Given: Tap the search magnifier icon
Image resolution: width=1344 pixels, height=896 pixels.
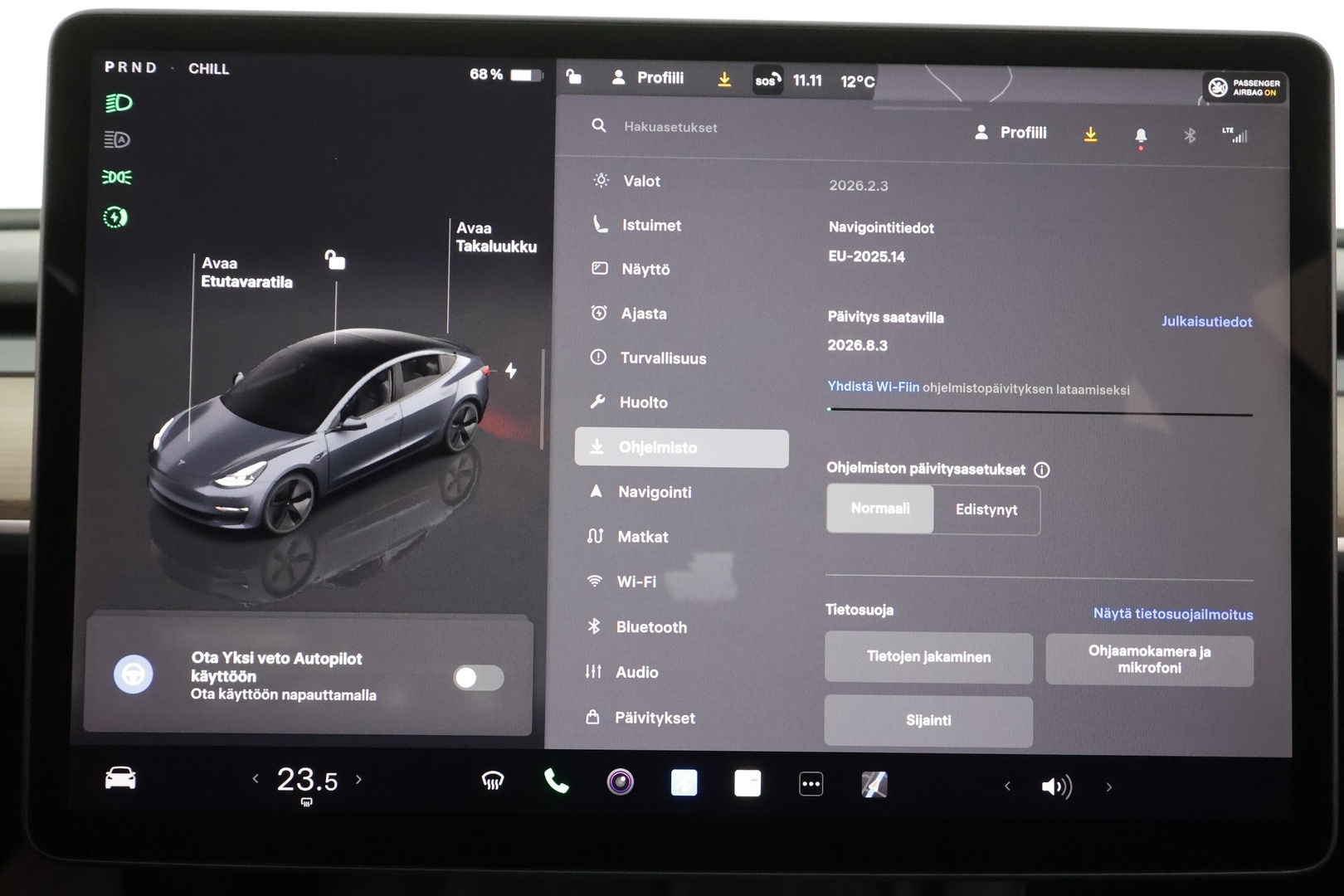Looking at the screenshot, I should click(x=598, y=125).
